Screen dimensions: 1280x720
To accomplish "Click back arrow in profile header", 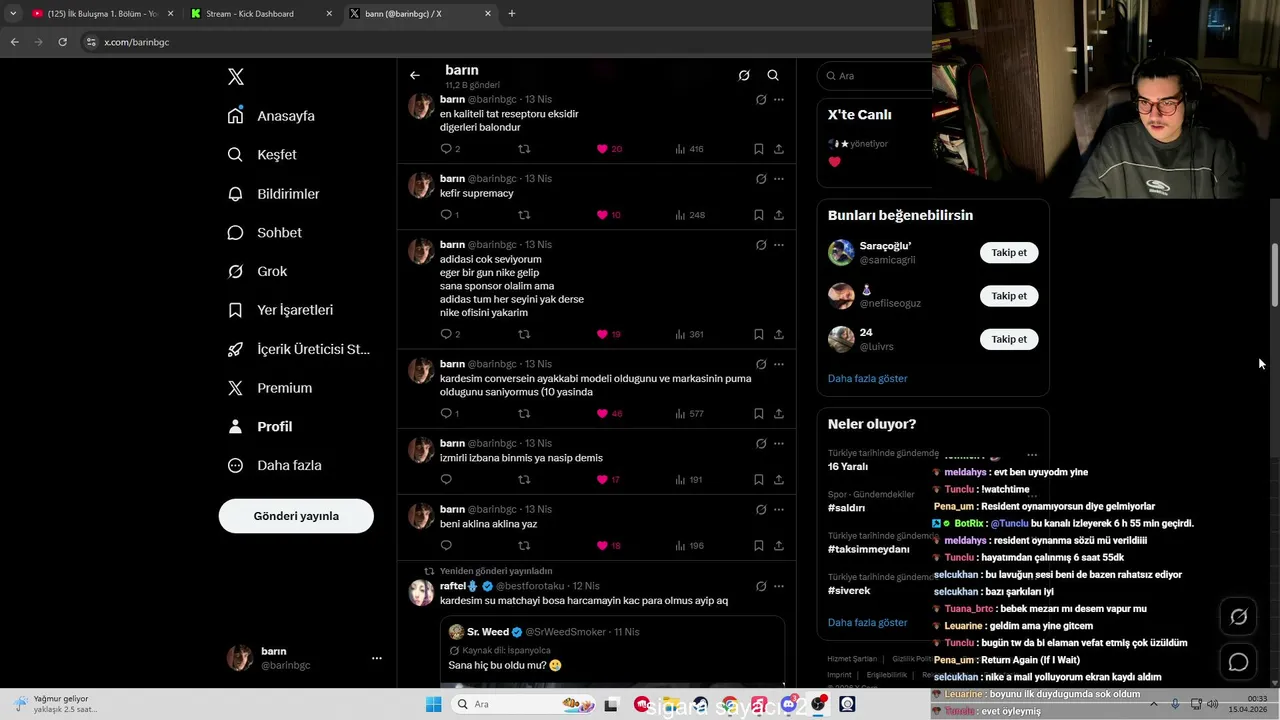I will (x=414, y=75).
